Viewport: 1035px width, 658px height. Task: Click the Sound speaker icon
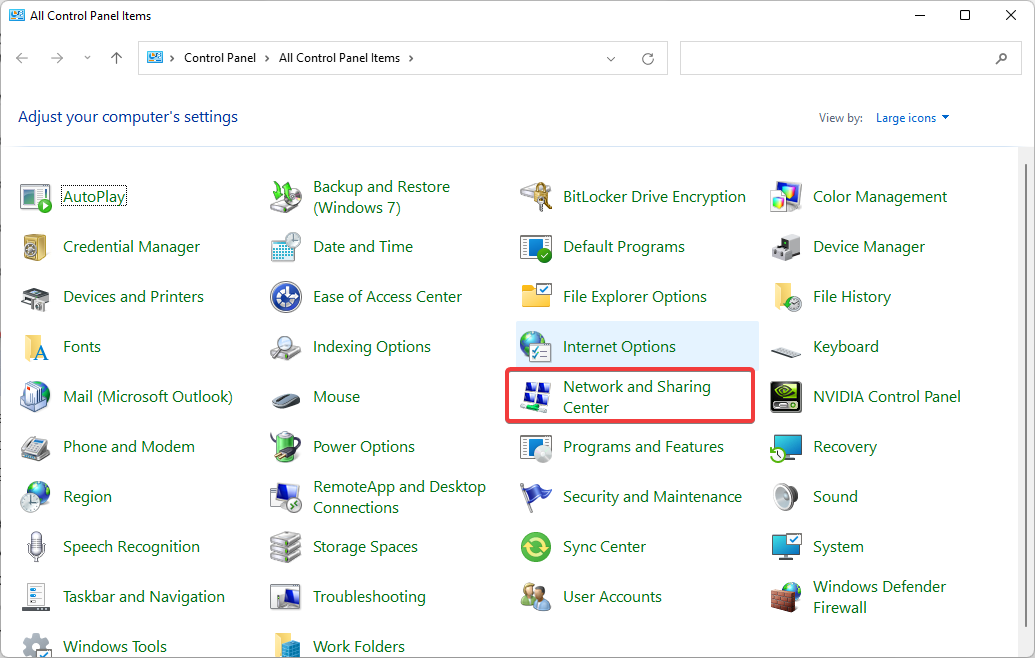tap(786, 497)
